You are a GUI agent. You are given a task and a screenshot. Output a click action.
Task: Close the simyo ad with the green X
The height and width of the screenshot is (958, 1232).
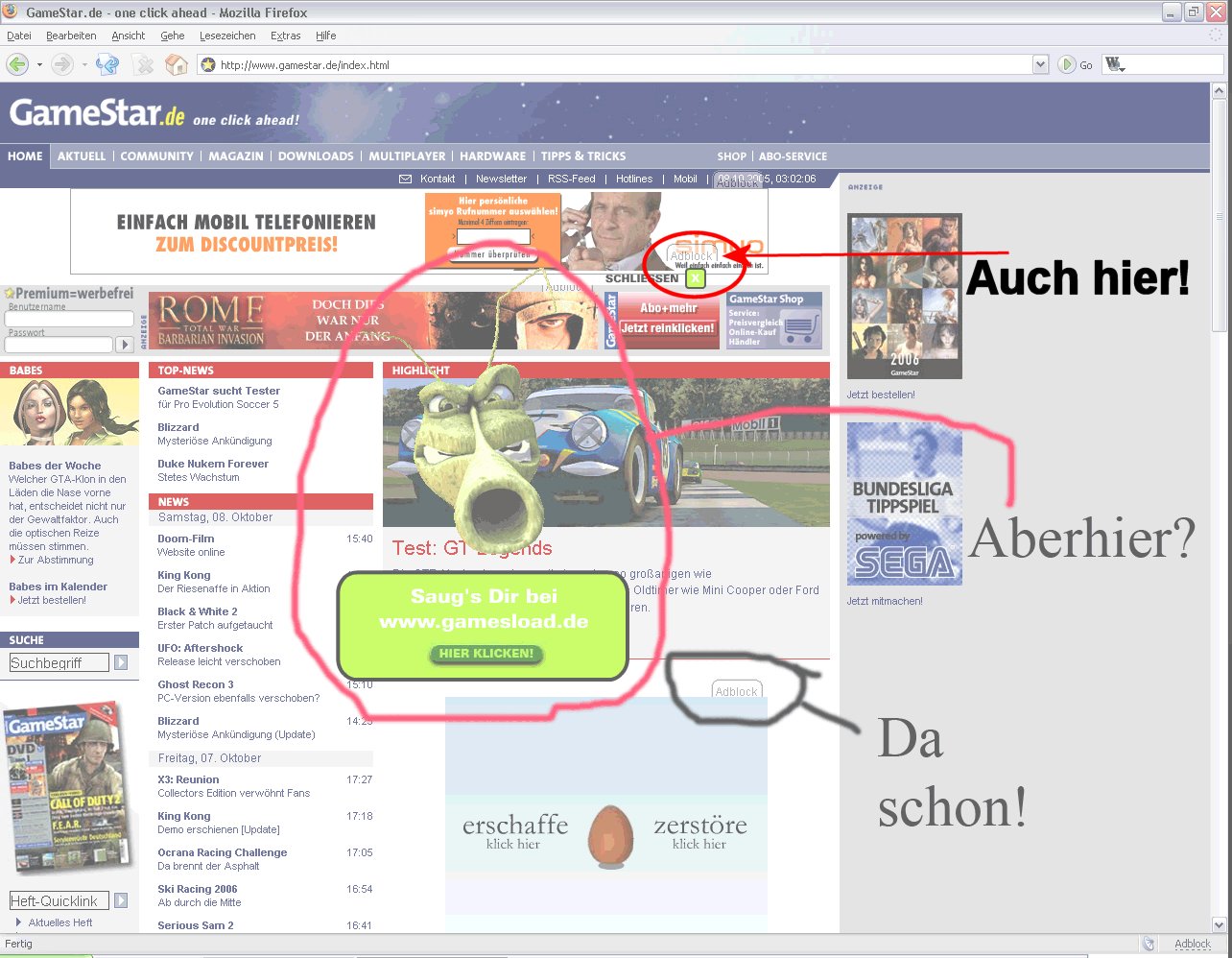(696, 278)
